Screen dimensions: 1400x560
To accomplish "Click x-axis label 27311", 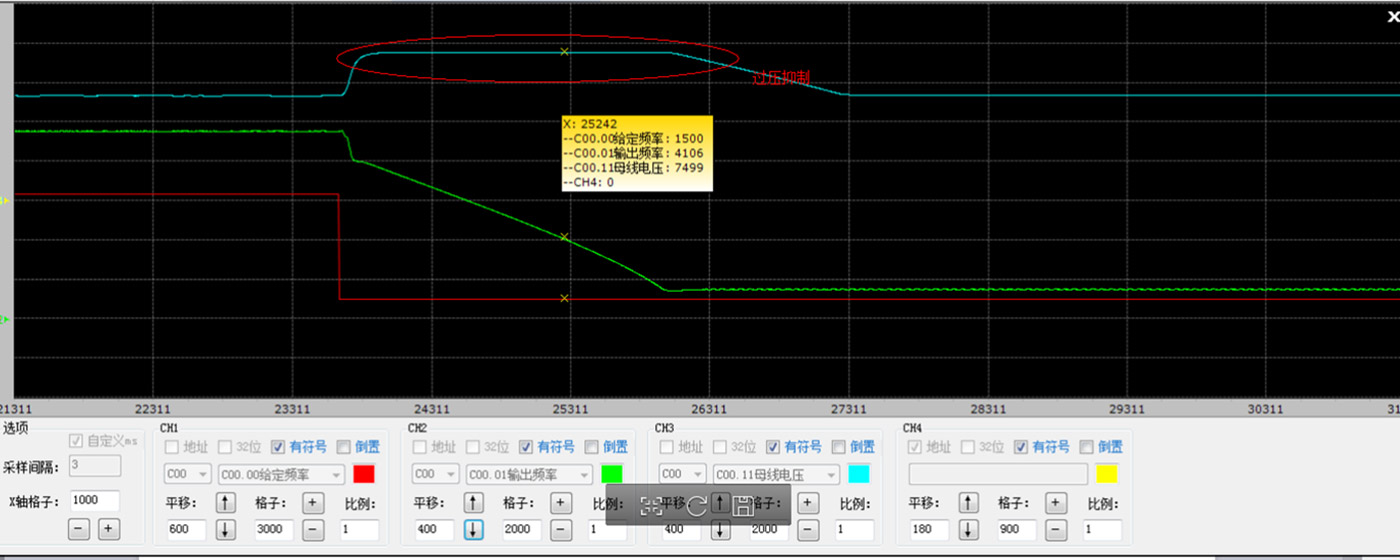I will pyautogui.click(x=848, y=409).
